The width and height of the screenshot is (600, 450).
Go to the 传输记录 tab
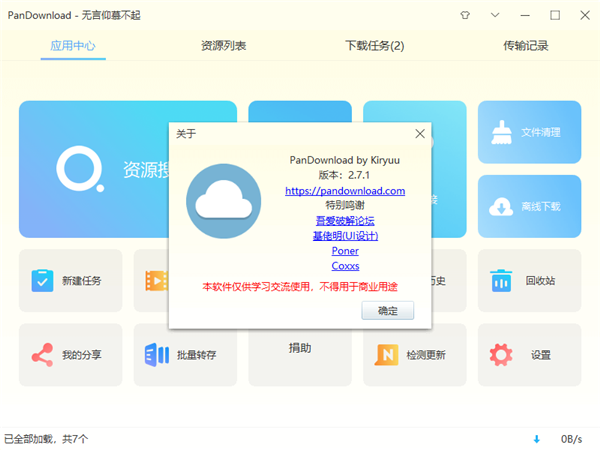(x=525, y=46)
